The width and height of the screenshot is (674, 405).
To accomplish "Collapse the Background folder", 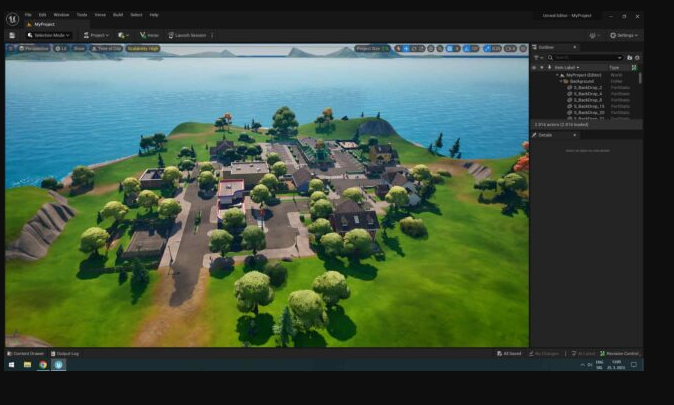I will tap(561, 81).
